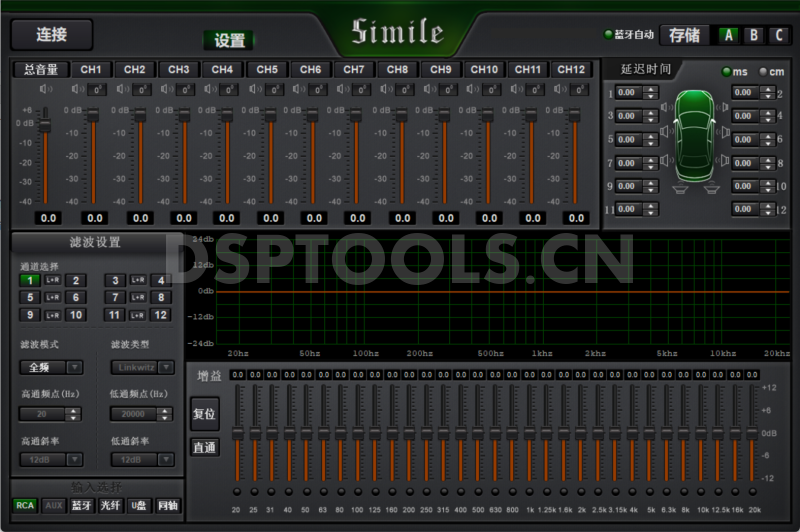
Task: Click the left subwoofer icon below car
Action: 680,189
